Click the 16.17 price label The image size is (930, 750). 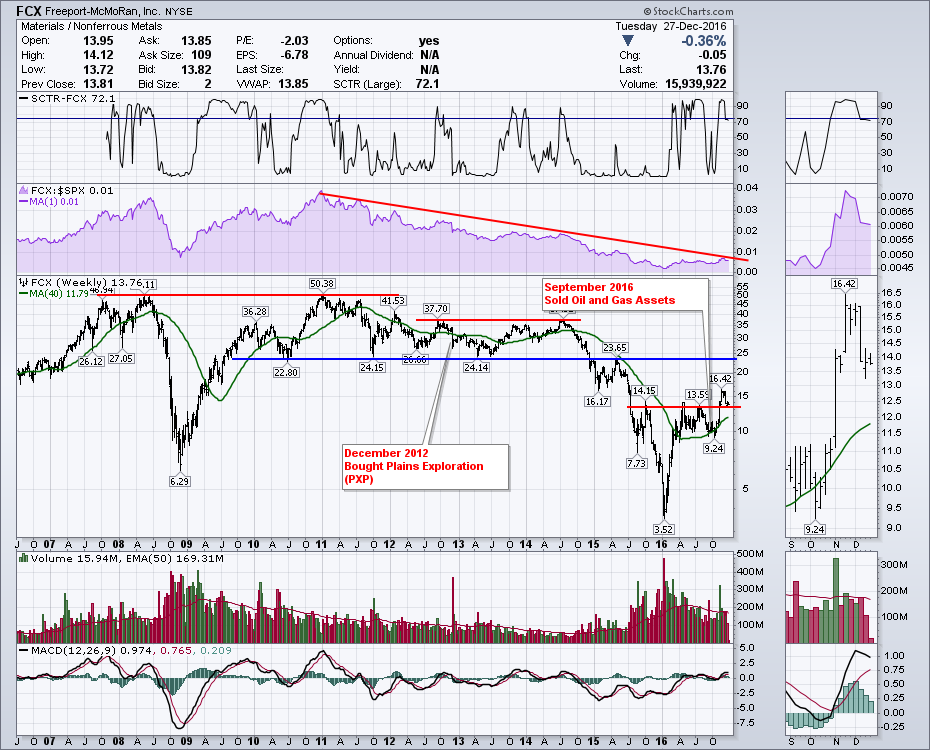coord(597,401)
